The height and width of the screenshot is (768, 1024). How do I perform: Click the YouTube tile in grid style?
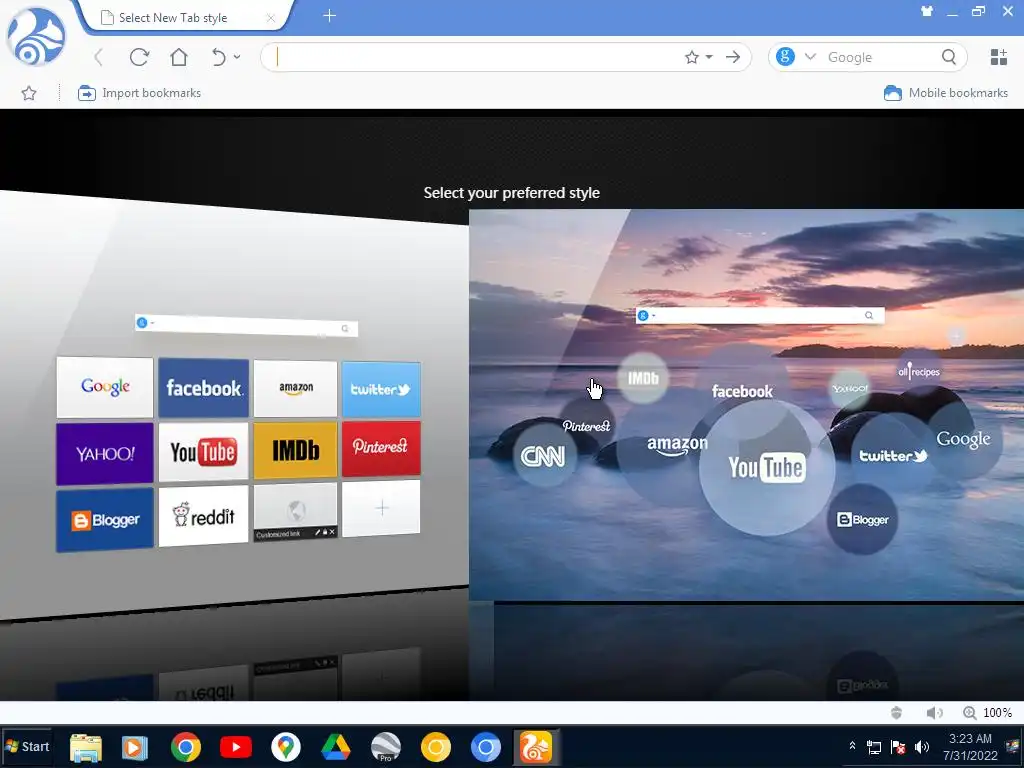204,452
